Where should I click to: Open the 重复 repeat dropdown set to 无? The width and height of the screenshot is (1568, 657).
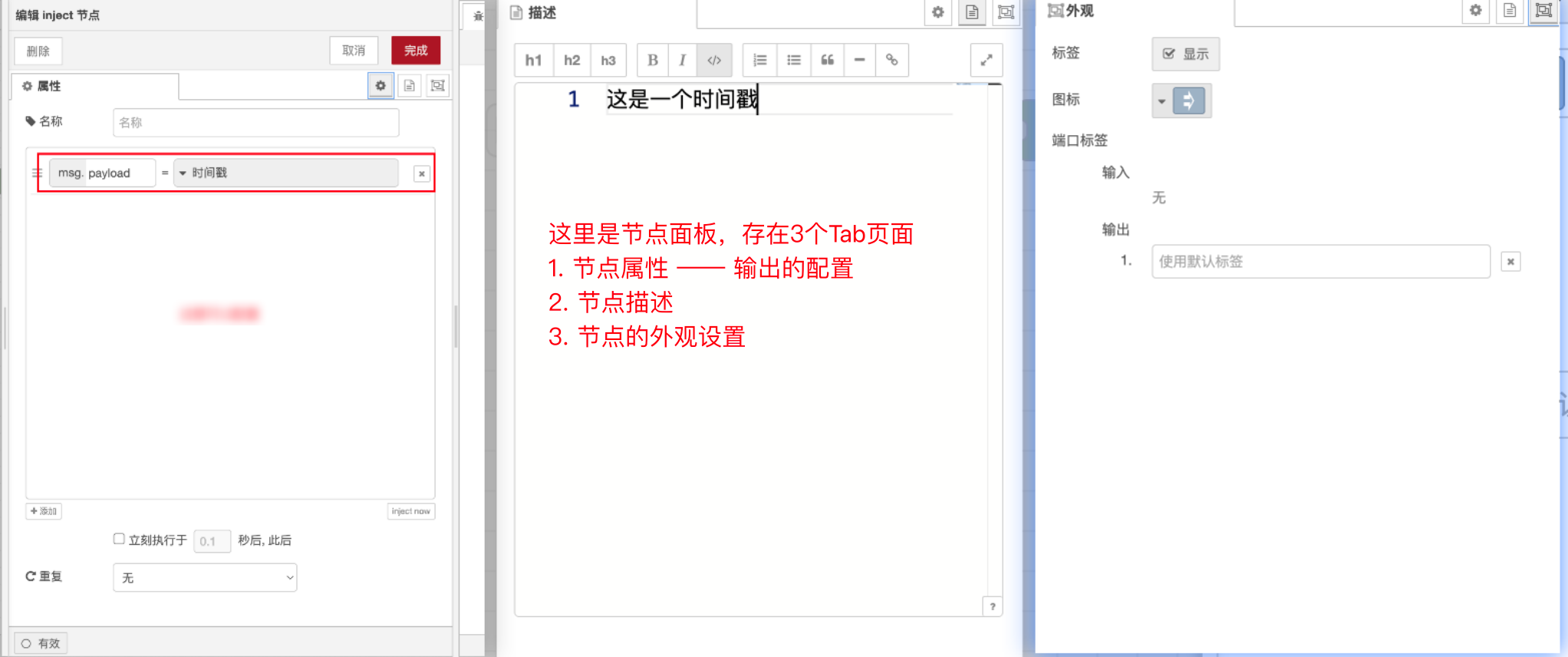(x=205, y=577)
